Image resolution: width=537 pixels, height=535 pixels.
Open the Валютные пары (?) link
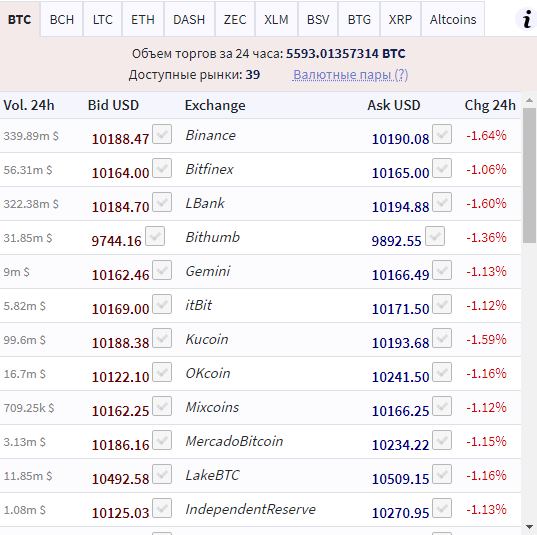[350, 75]
